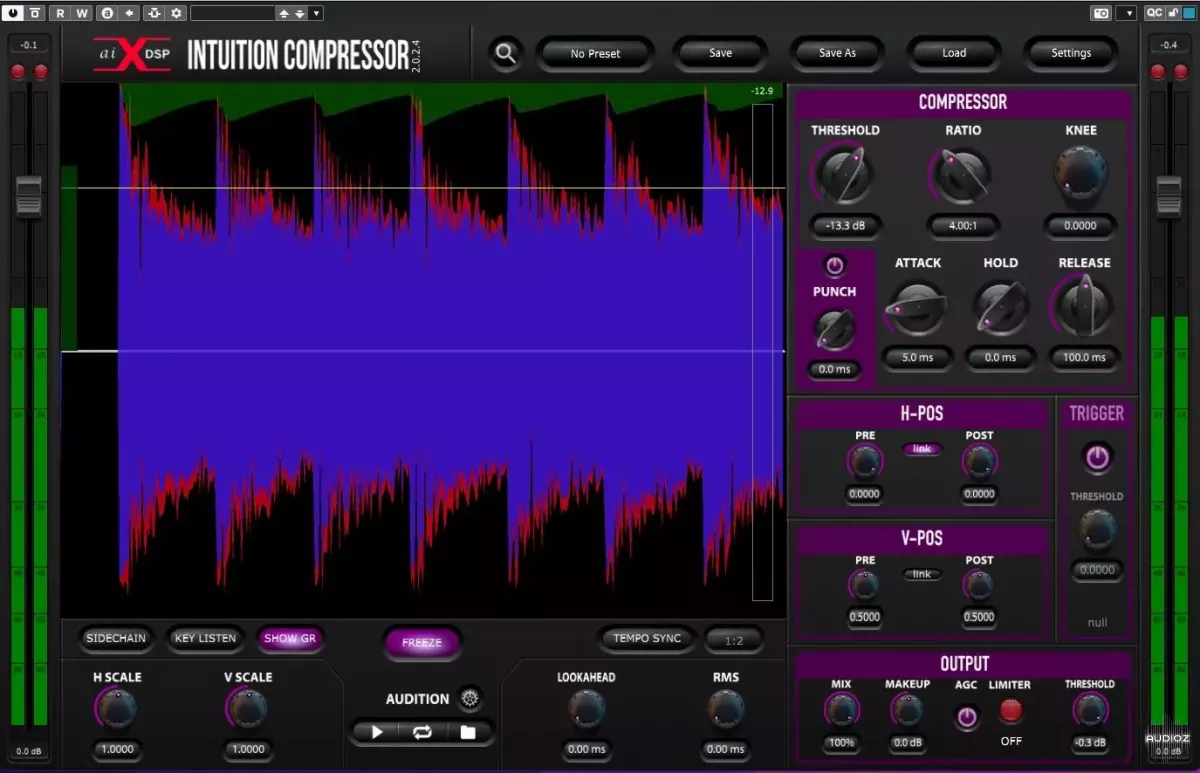Image resolution: width=1200 pixels, height=773 pixels.
Task: Click the ratio value field showing 4.00:1
Action: (x=961, y=226)
